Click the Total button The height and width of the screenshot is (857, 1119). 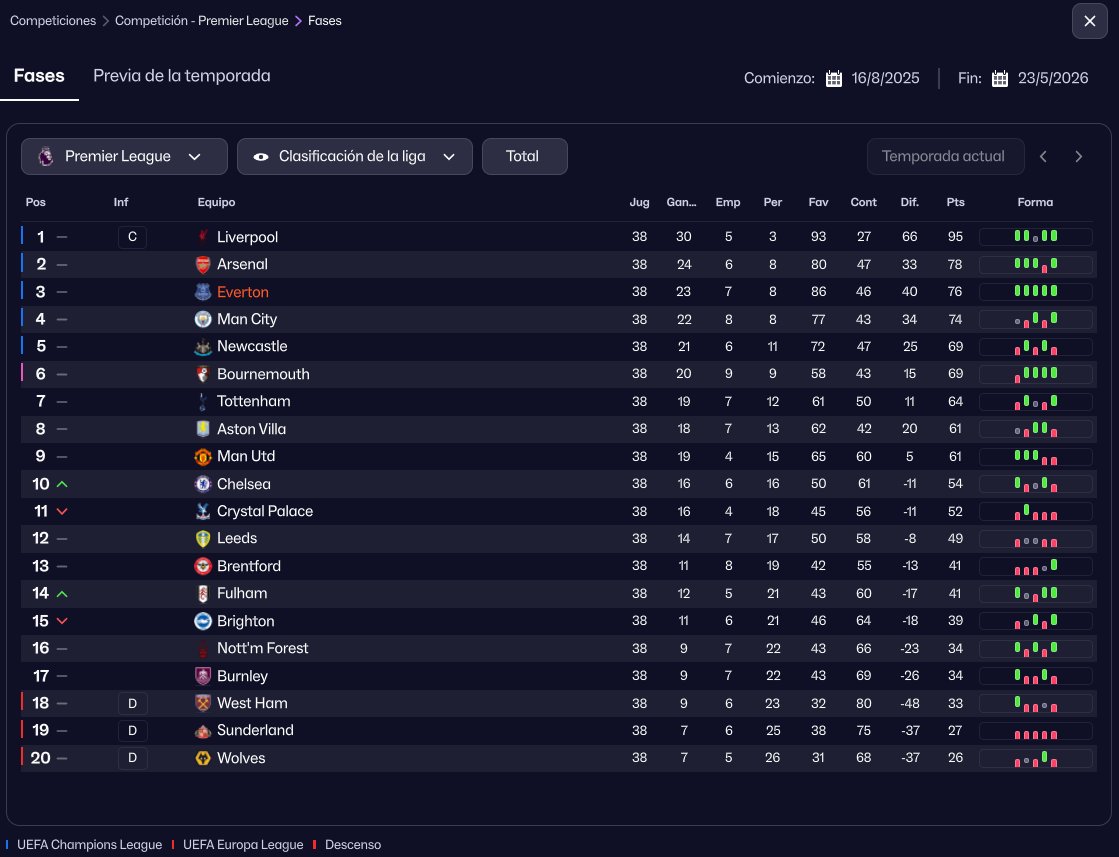(524, 157)
